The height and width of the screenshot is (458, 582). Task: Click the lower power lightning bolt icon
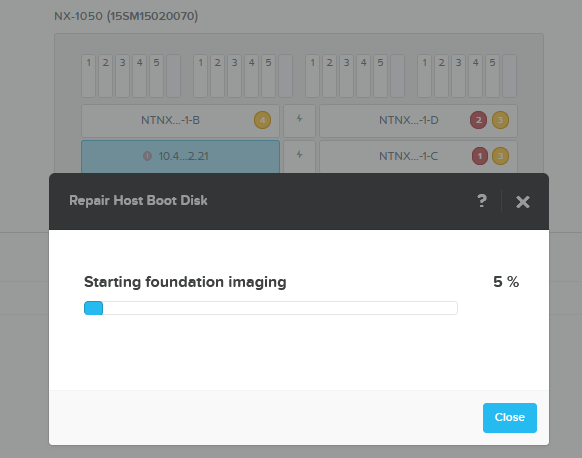click(300, 155)
